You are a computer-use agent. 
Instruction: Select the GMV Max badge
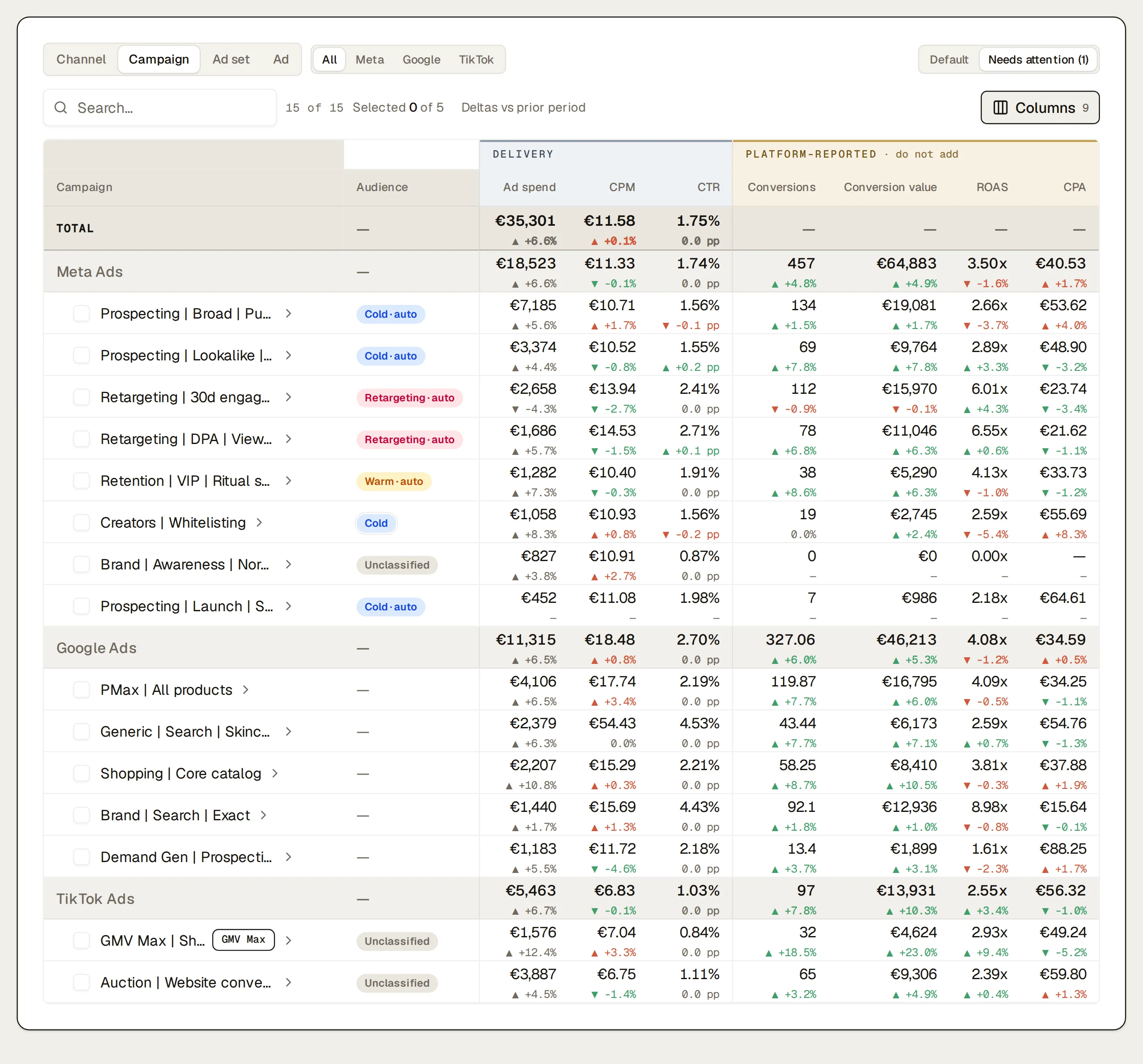[243, 939]
